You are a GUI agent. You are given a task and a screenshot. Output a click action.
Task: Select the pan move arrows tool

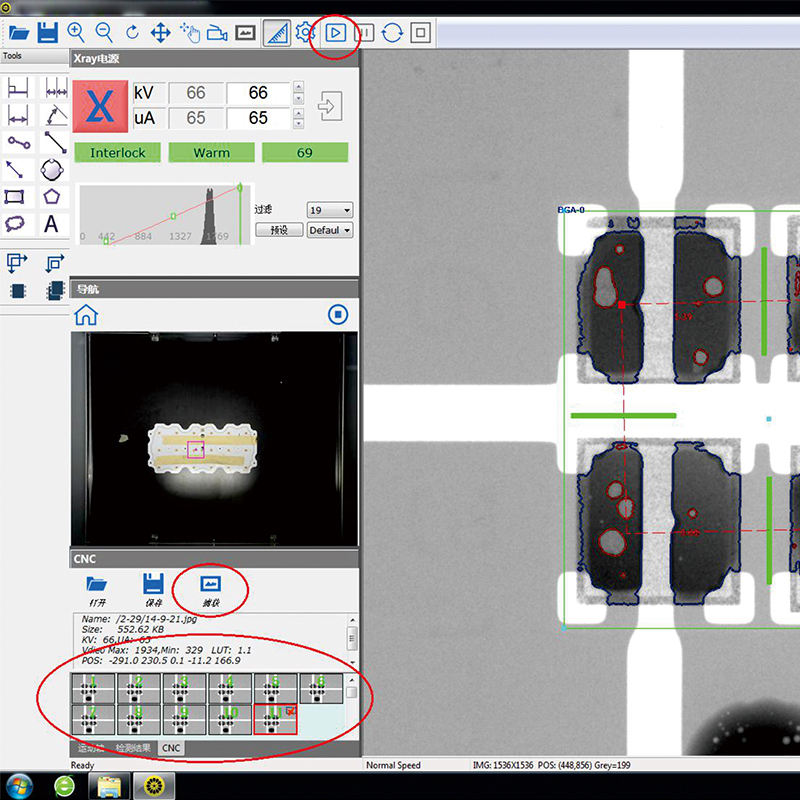click(160, 33)
